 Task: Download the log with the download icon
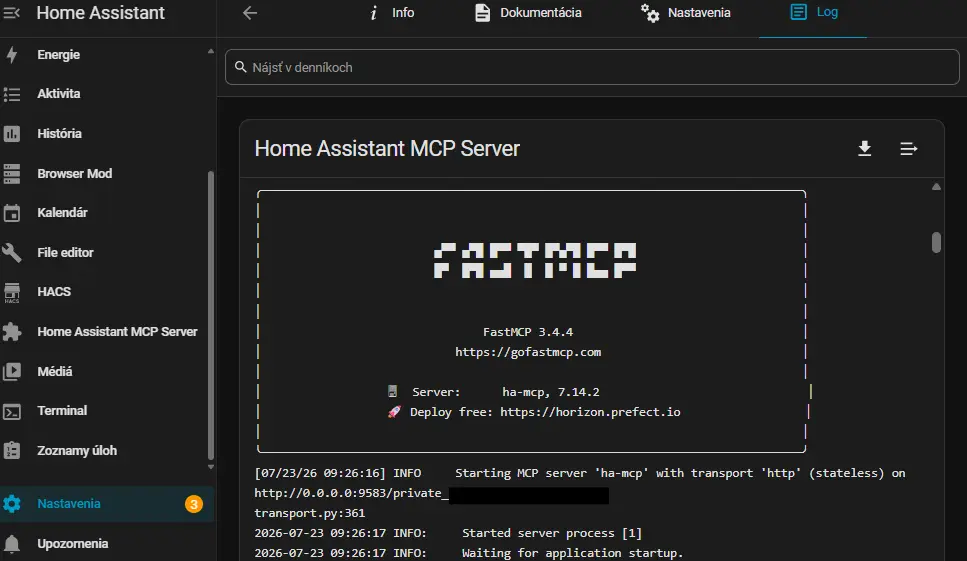[865, 149]
